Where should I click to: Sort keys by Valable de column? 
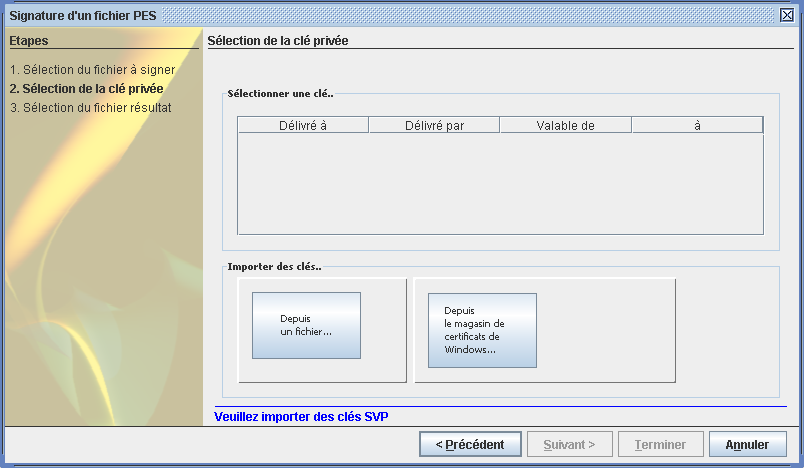click(x=565, y=125)
